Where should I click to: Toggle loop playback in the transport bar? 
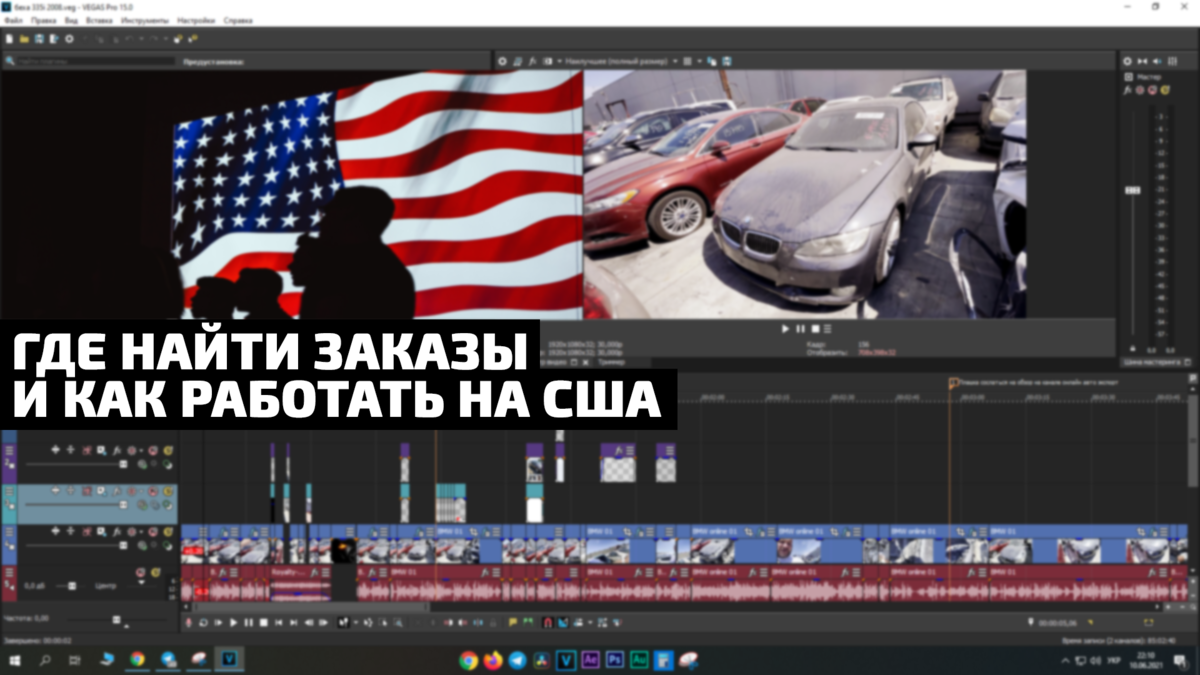(204, 622)
